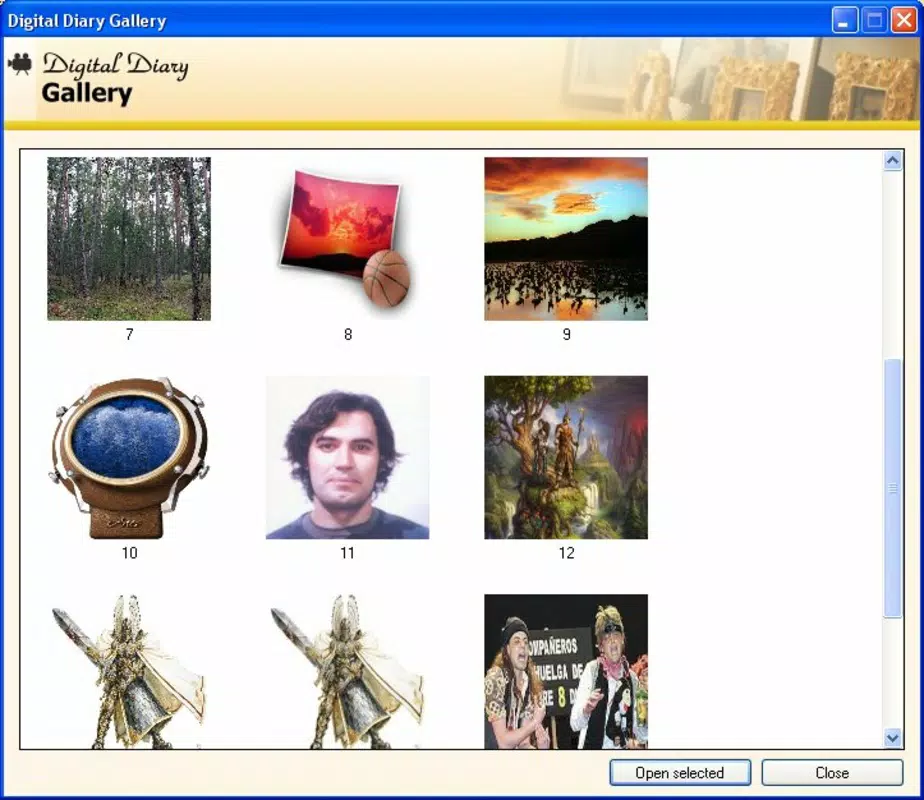This screenshot has height=800, width=924.
Task: Click the label "7" under forest image
Action: [x=130, y=335]
